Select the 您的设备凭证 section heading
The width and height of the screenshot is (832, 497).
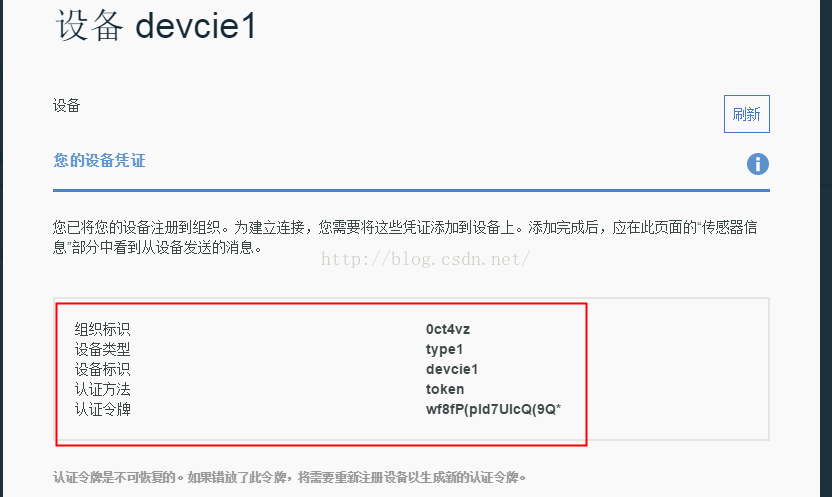click(99, 160)
